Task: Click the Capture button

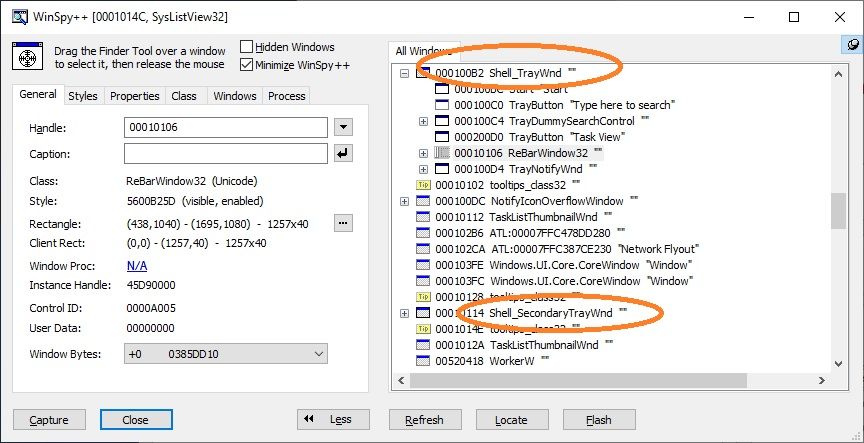Action: [49, 420]
